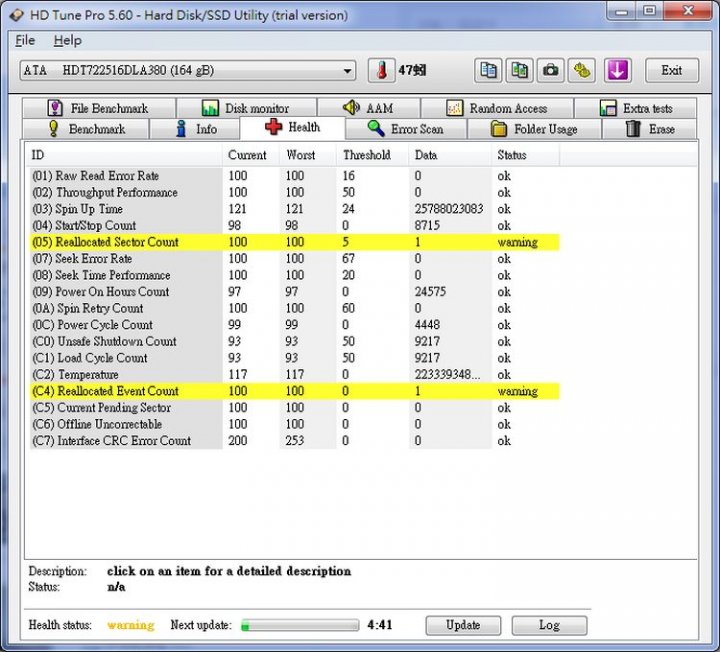
Task: Switch to the Disk monitor tab
Action: point(247,108)
